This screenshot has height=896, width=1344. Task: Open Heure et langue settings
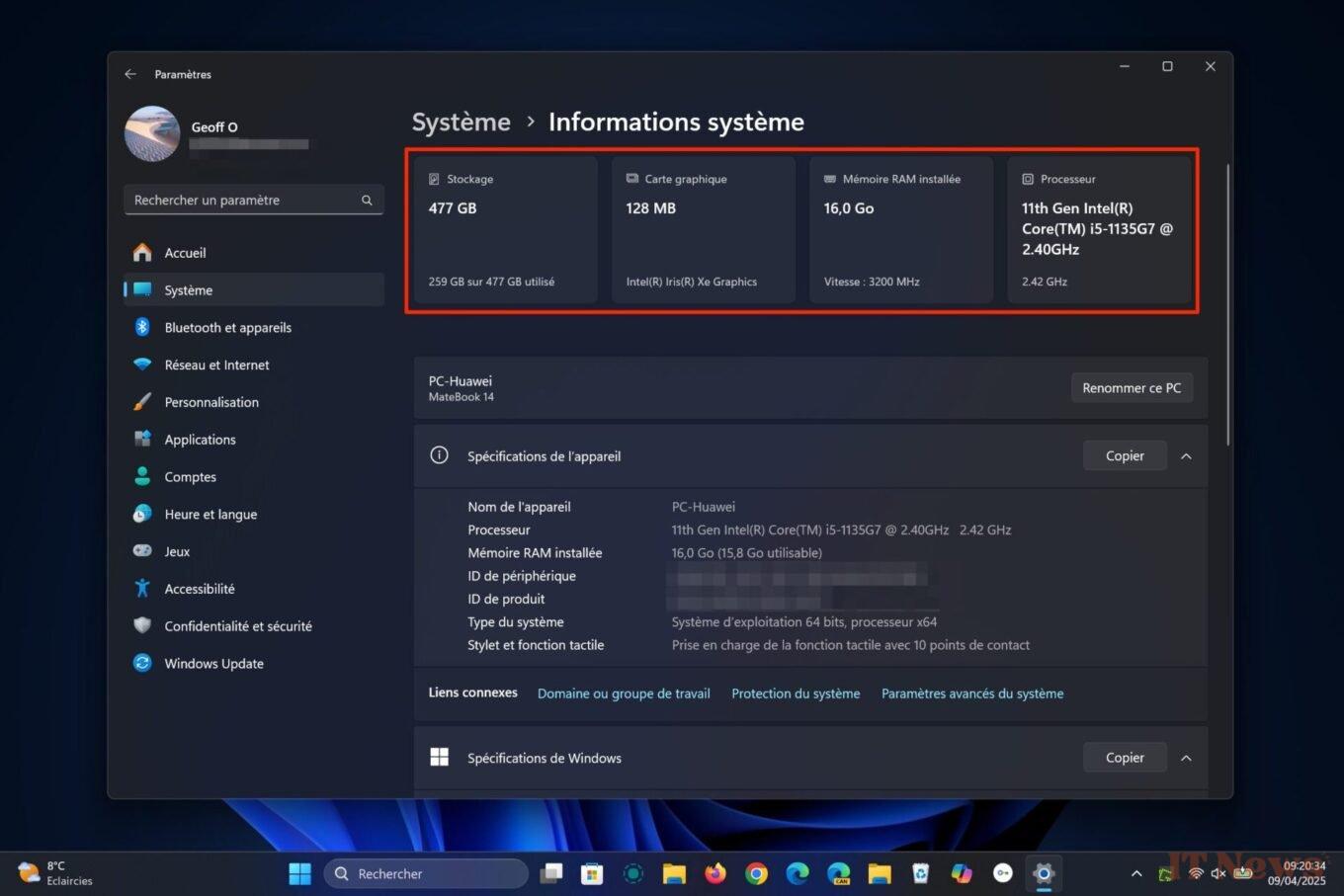coord(253,515)
